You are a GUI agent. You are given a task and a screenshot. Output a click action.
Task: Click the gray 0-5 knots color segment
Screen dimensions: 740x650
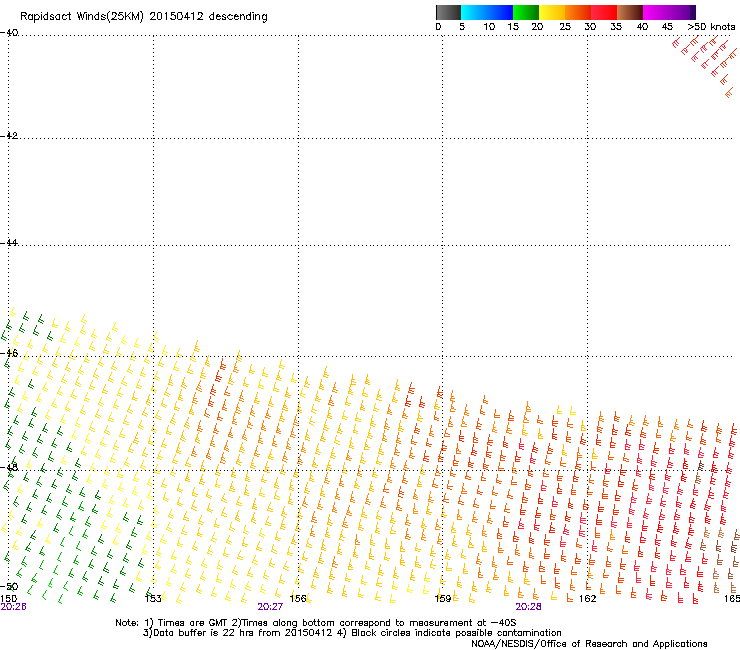(x=448, y=12)
